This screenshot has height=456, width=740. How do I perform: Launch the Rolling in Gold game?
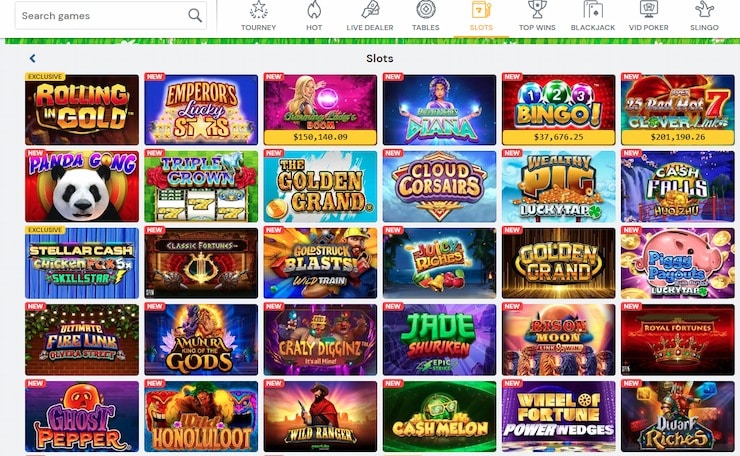tap(82, 110)
